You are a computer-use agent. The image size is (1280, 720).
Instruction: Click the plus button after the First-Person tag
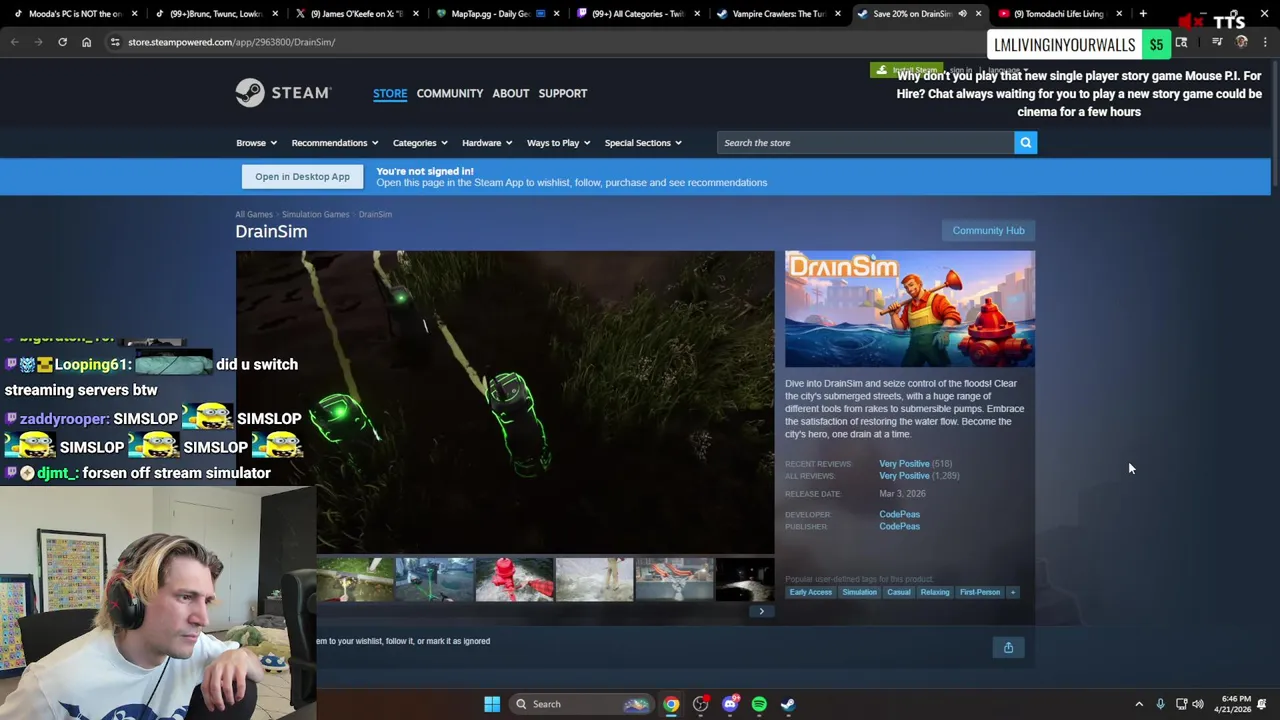click(1012, 592)
